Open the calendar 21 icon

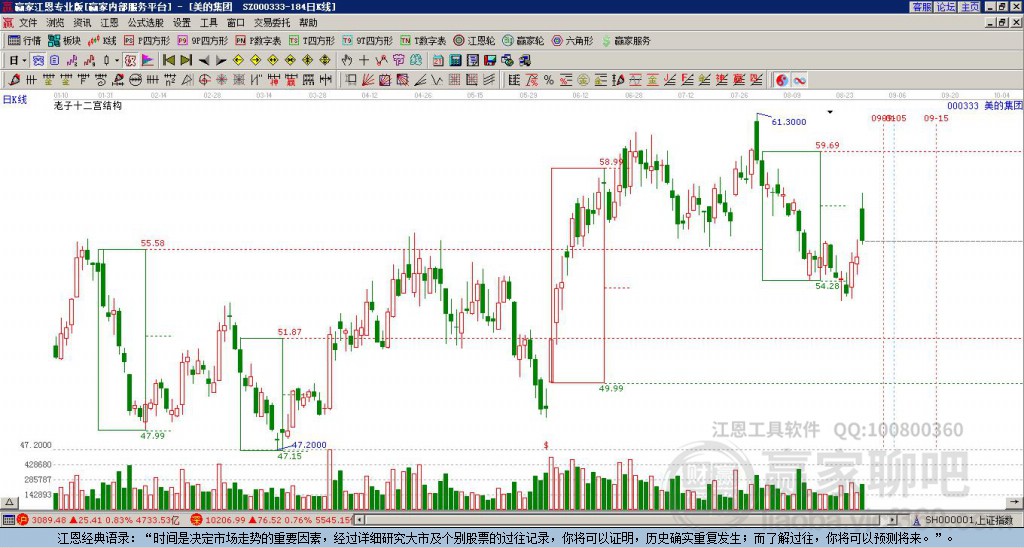click(438, 60)
